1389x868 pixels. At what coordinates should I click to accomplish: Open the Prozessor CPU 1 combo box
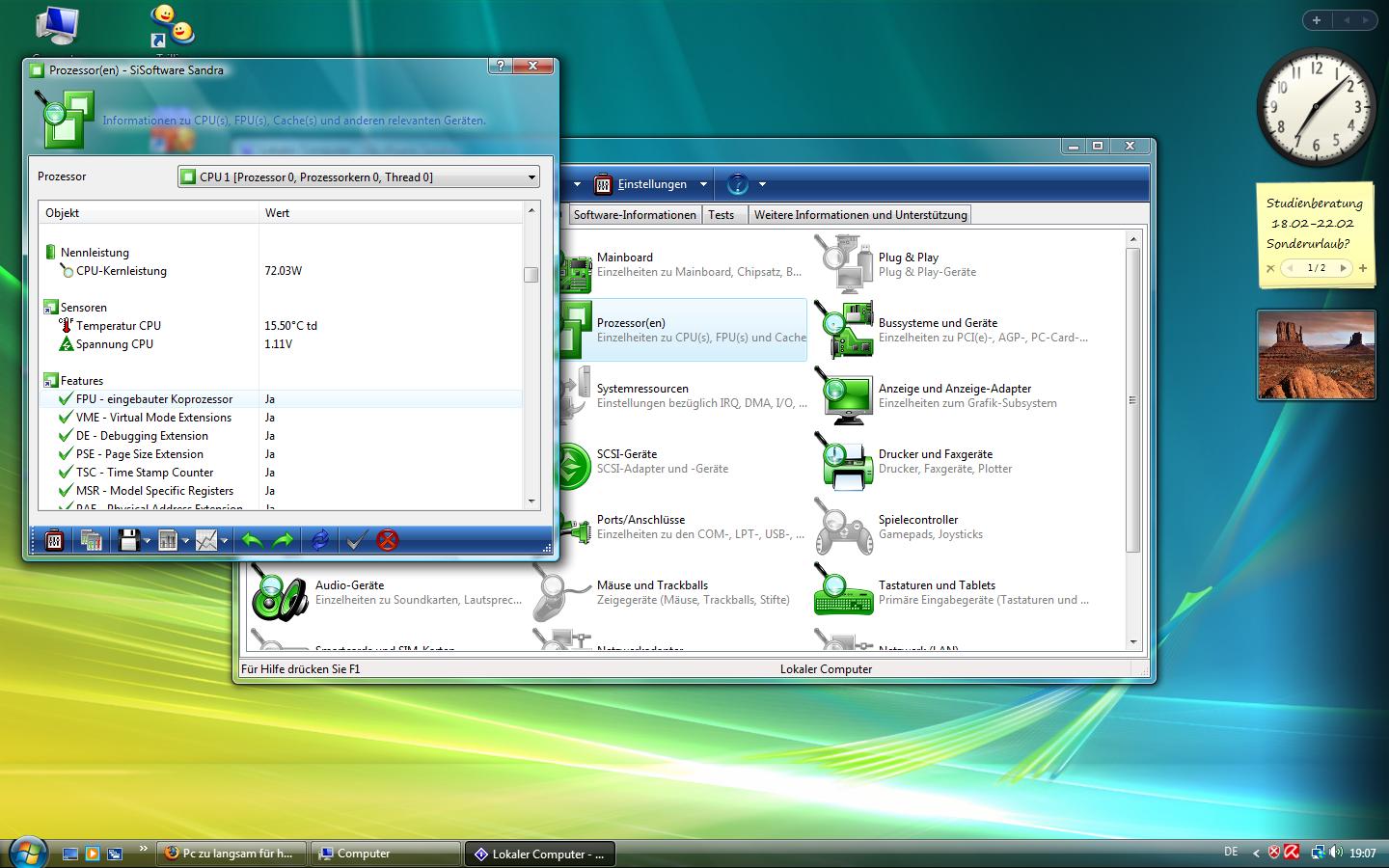click(x=359, y=177)
